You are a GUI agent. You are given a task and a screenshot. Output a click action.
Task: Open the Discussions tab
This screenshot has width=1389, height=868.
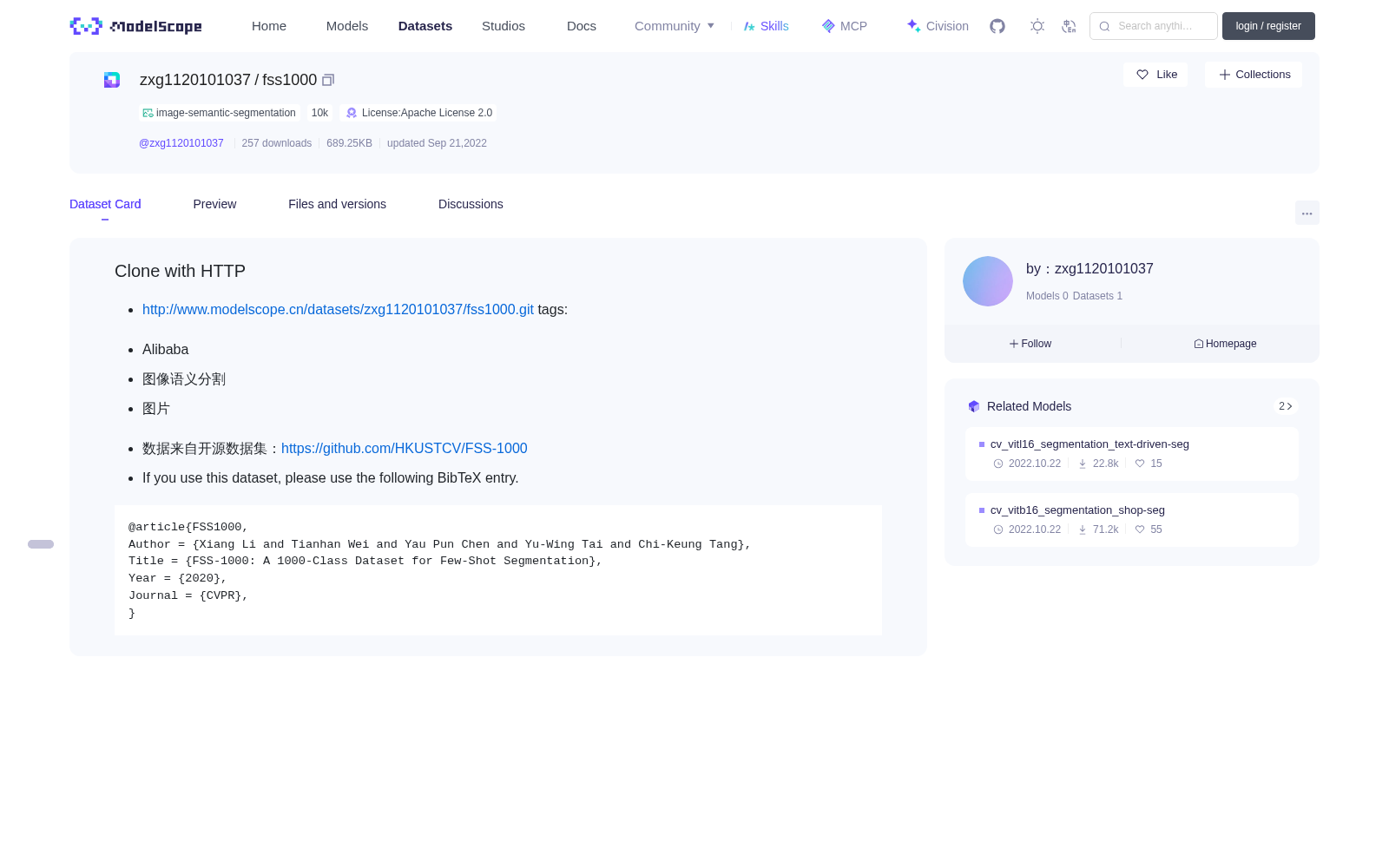pos(471,204)
